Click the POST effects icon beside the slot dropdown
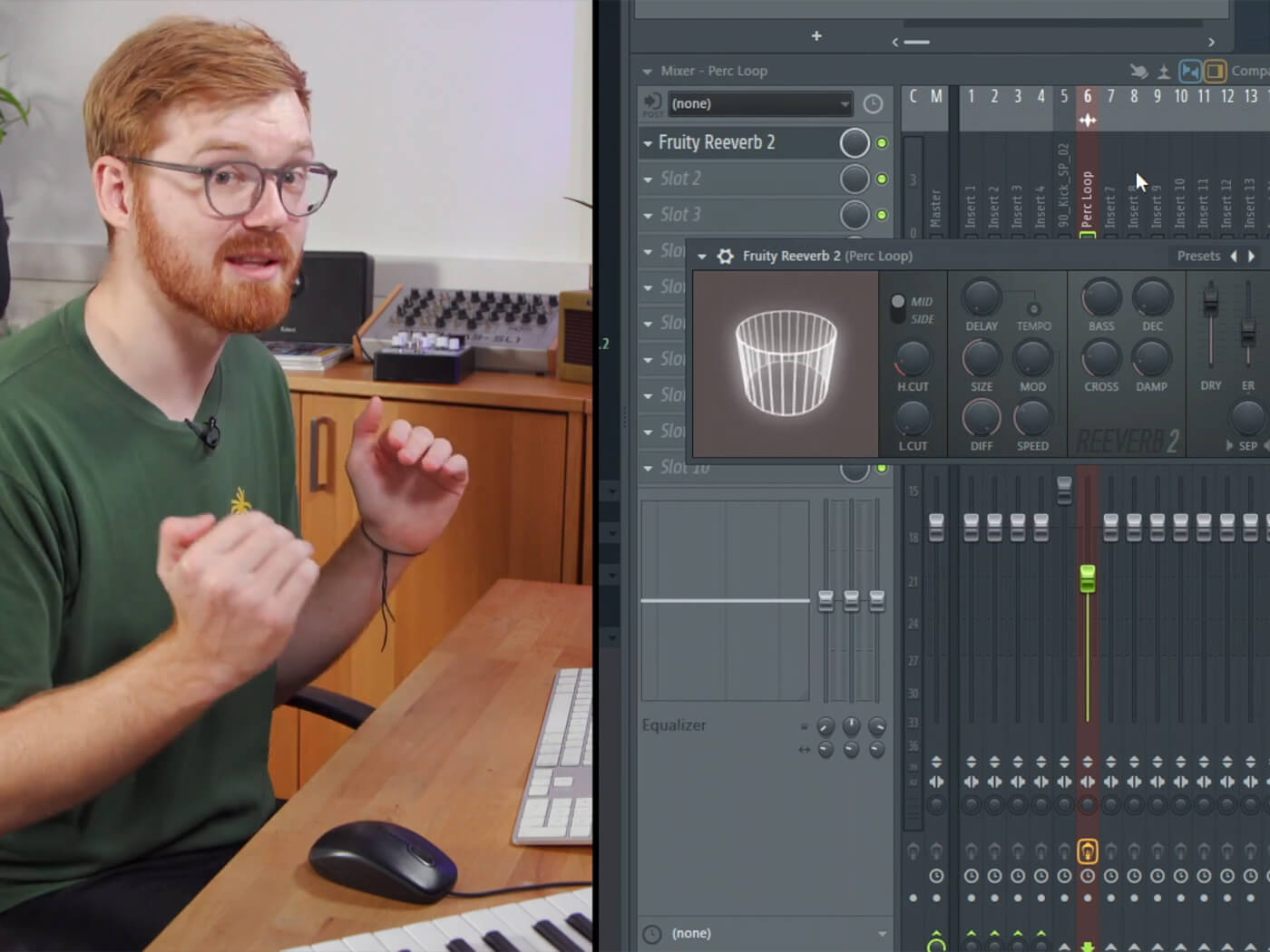The width and height of the screenshot is (1270, 952). click(650, 103)
